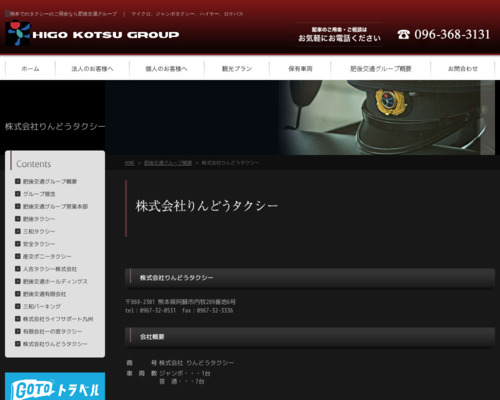
Task: Open 三和パーキング sidebar link
Action: tap(42, 306)
